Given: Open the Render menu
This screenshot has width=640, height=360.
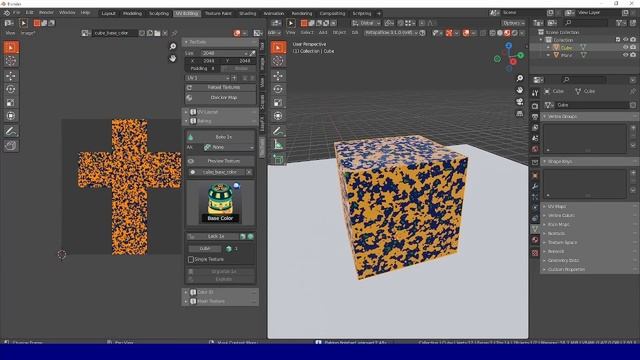Looking at the screenshot, I should pyautogui.click(x=46, y=13).
